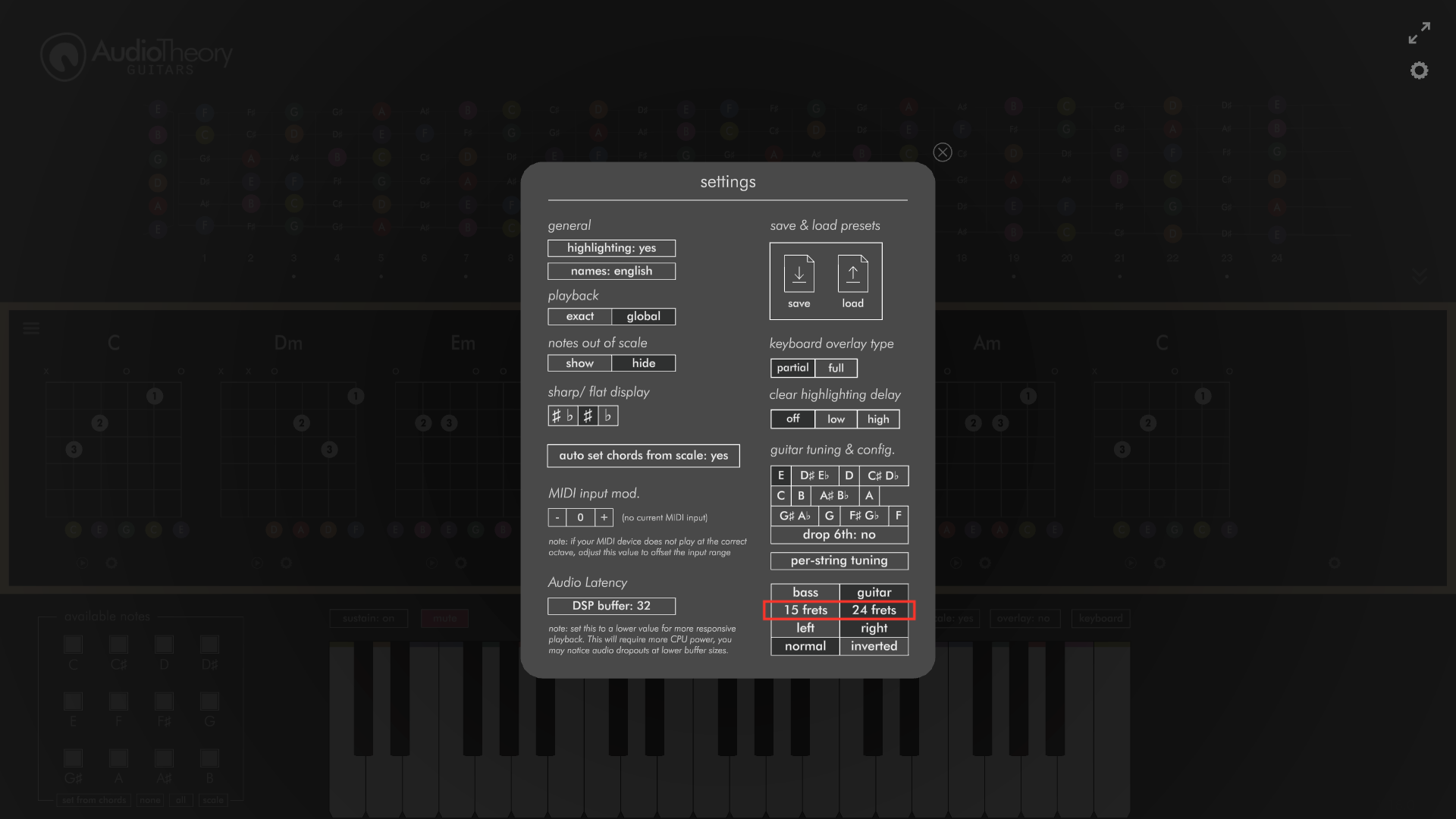This screenshot has height=819, width=1456.
Task: Click DSP buffer size input field
Action: 611,605
